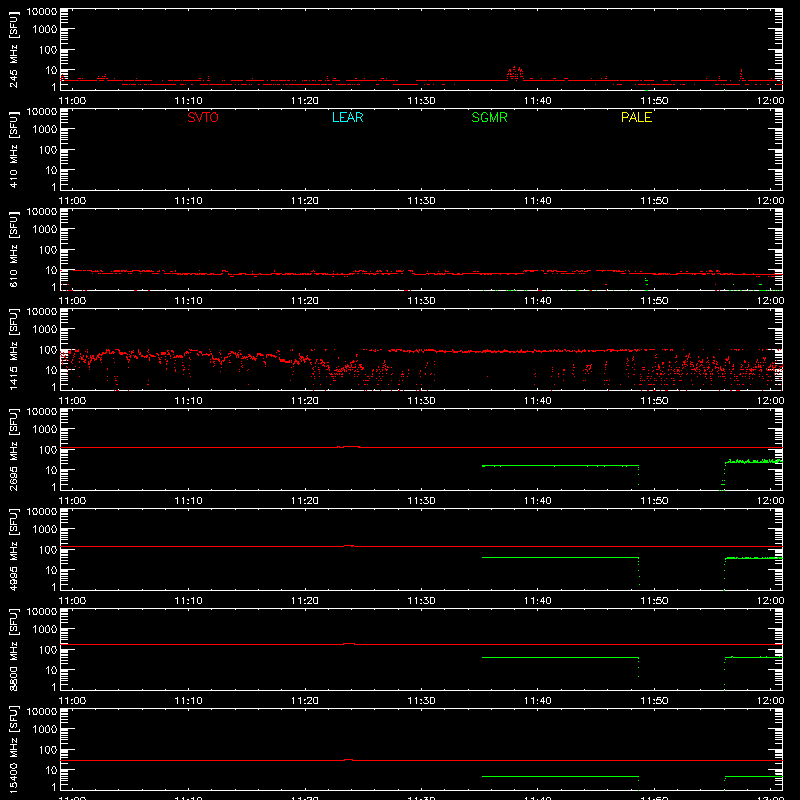Click 11:50 tick label under 2695 MHz panel

point(654,501)
